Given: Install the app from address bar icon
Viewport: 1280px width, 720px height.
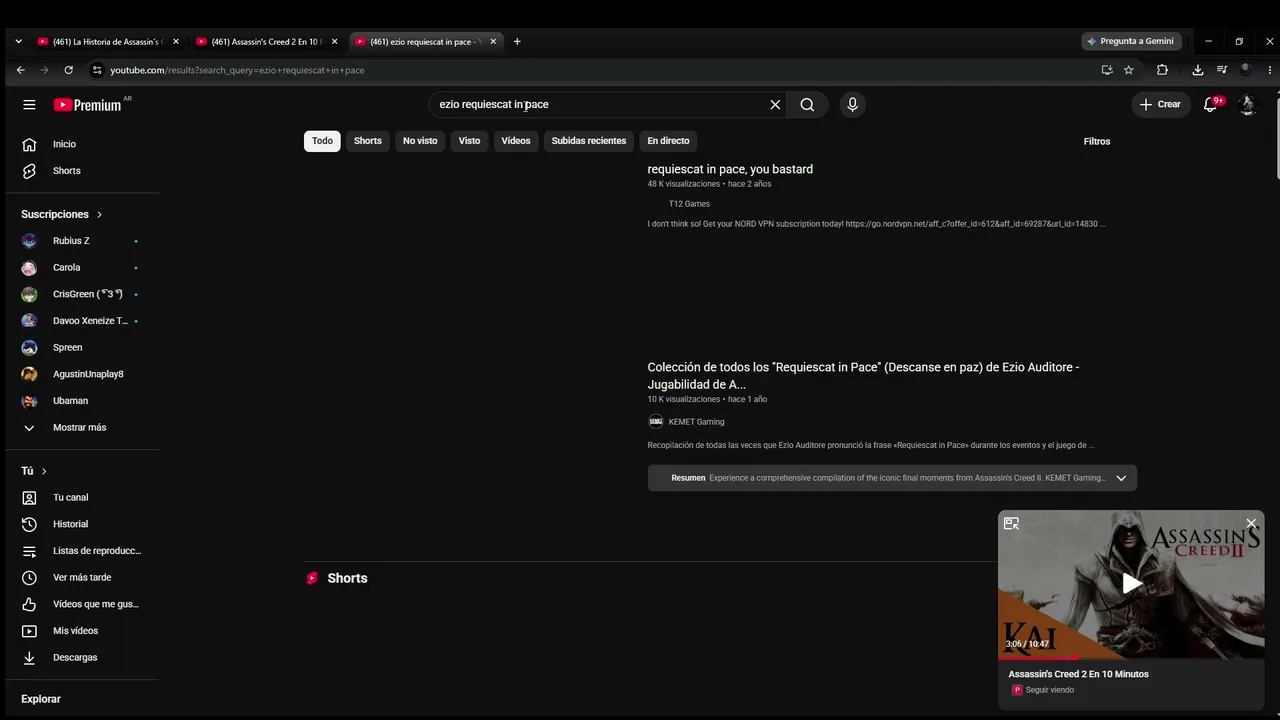Looking at the screenshot, I should pos(1107,70).
